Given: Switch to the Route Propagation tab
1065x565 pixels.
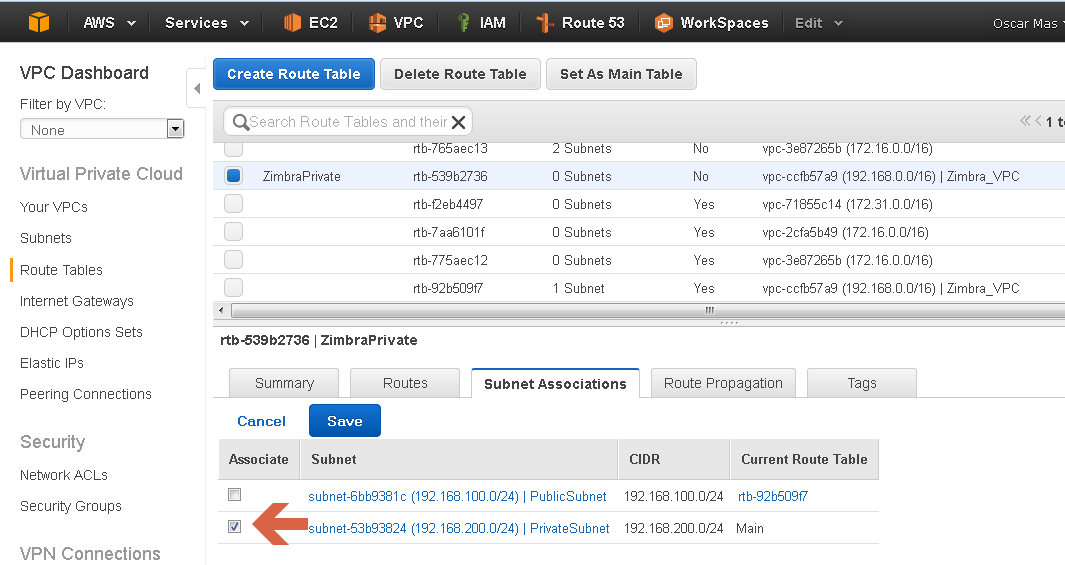Looking at the screenshot, I should (723, 383).
